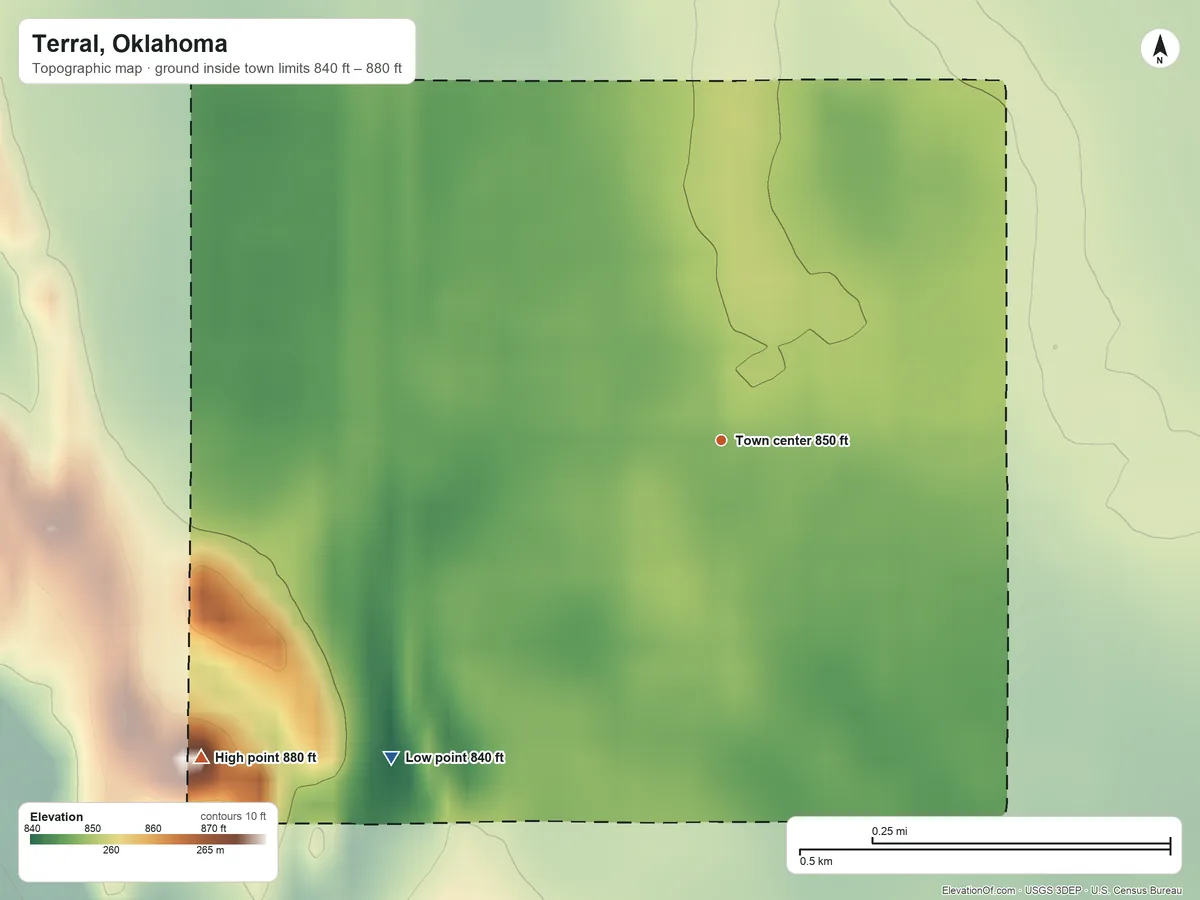Click the 'Town center 850 ft' label
Screen dimensions: 1200x900
(791, 440)
